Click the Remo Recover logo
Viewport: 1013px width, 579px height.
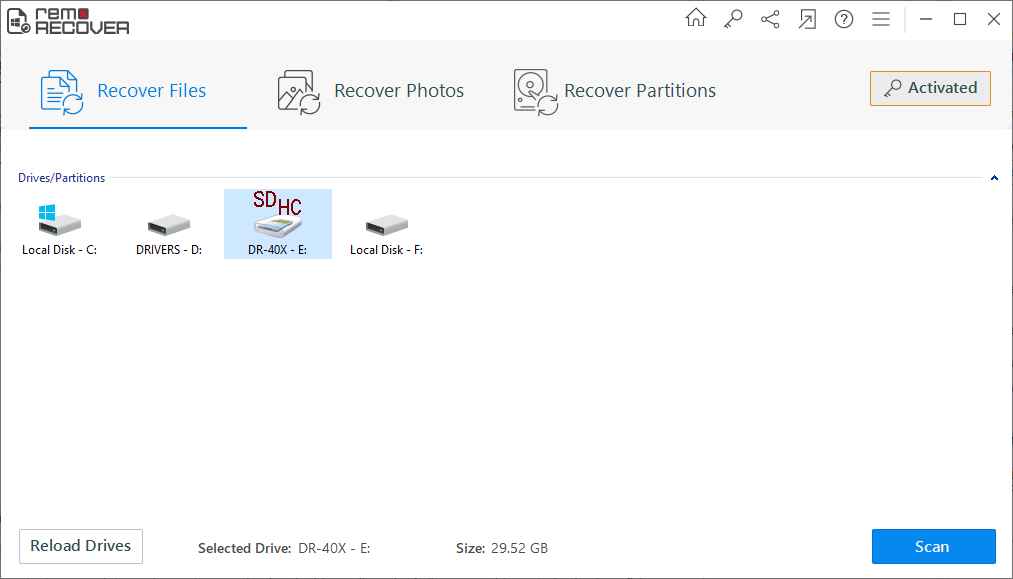click(68, 21)
